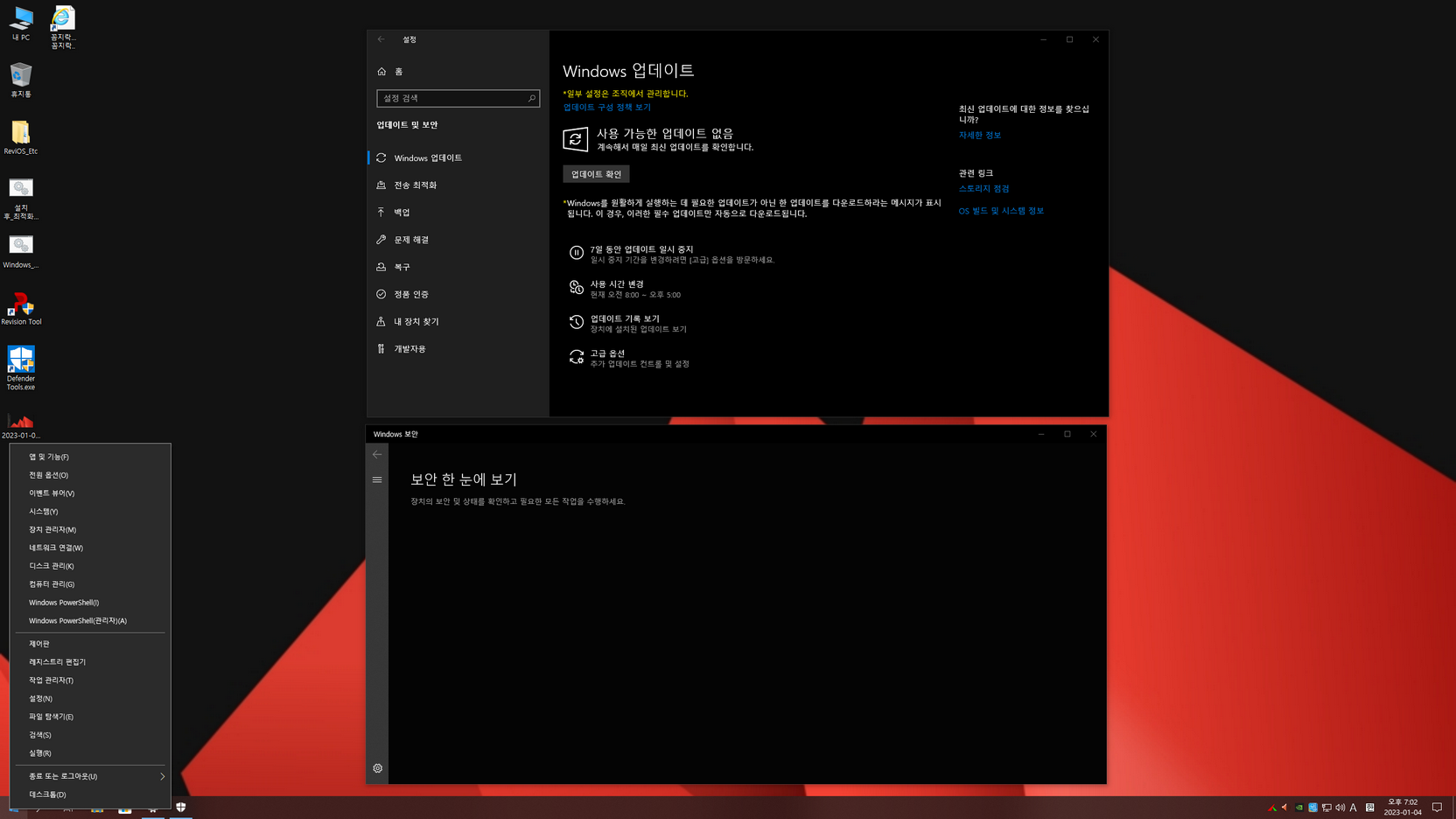Open 복구 in the Settings sidebar
This screenshot has width=1456, height=819.
click(x=457, y=267)
